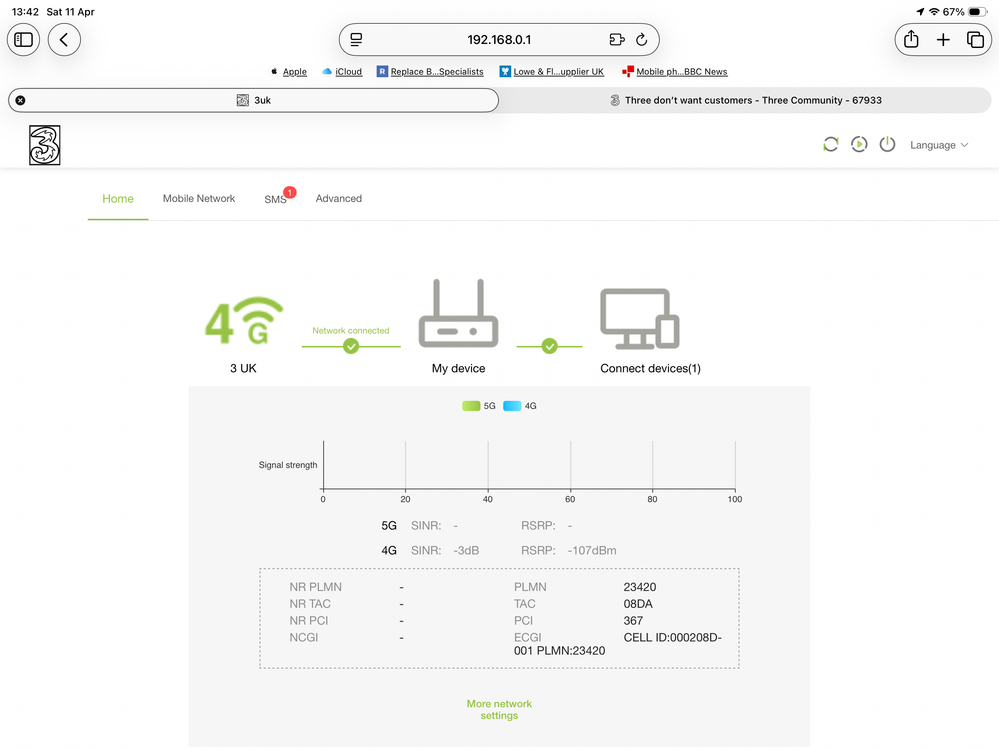Image resolution: width=999 pixels, height=749 pixels.
Task: Click the extensions icon in address bar
Action: 617,39
